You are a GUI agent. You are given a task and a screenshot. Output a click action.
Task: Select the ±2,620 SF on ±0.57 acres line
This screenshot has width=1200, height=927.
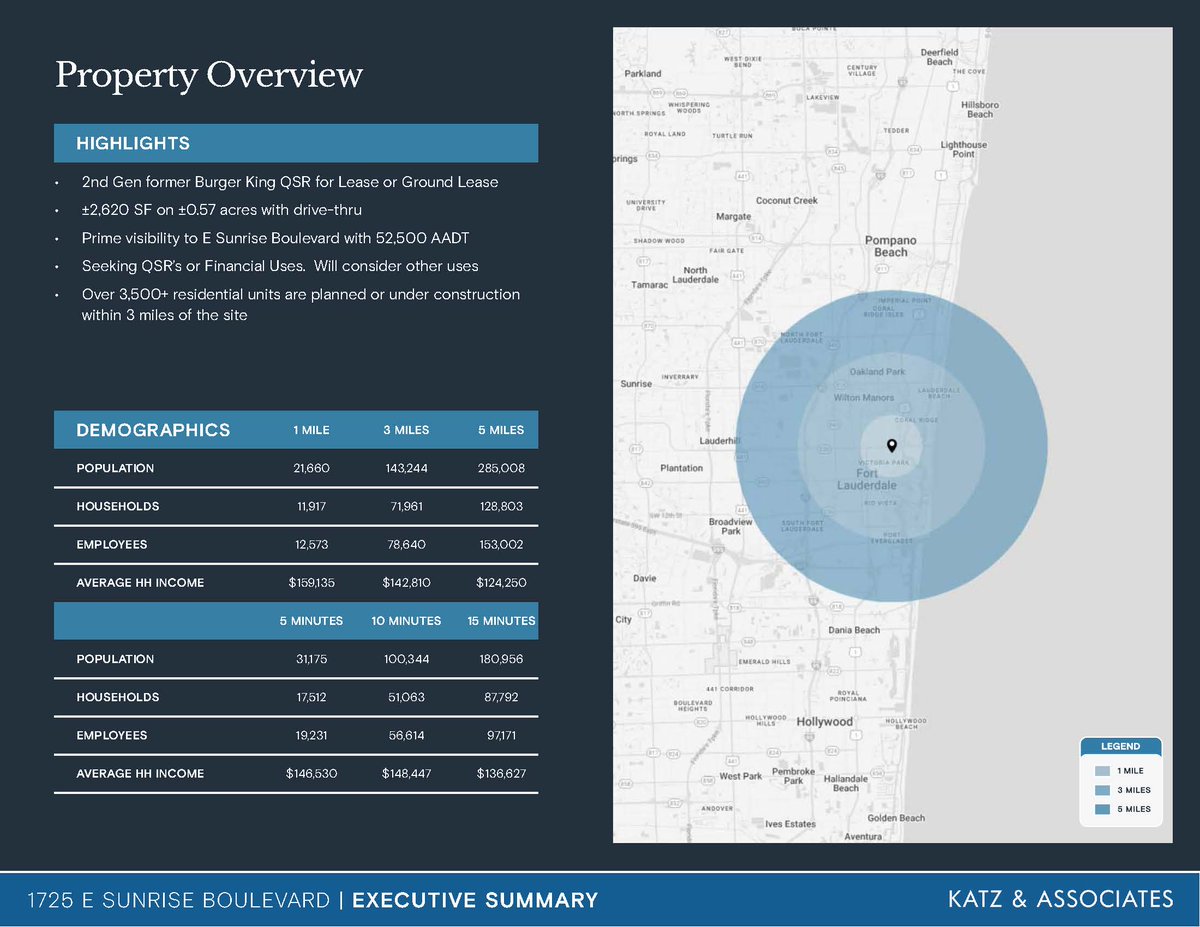[x=221, y=210]
